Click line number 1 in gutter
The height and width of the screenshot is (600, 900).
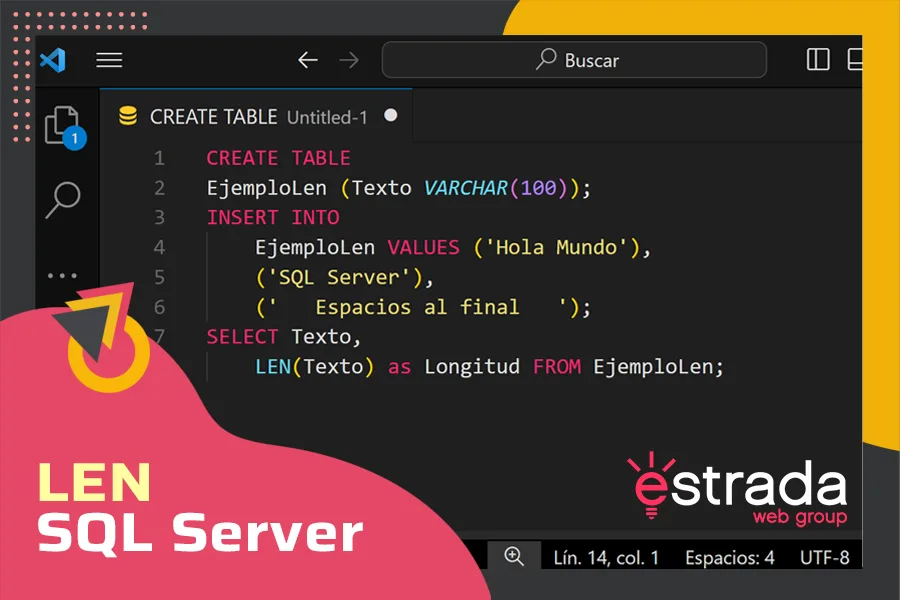(159, 158)
